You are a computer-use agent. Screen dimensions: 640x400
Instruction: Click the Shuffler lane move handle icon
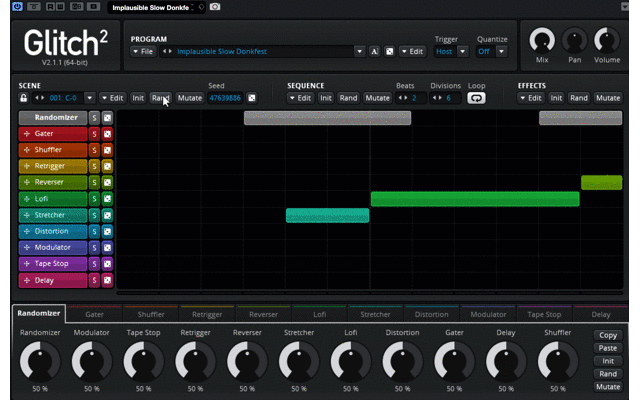pos(27,150)
